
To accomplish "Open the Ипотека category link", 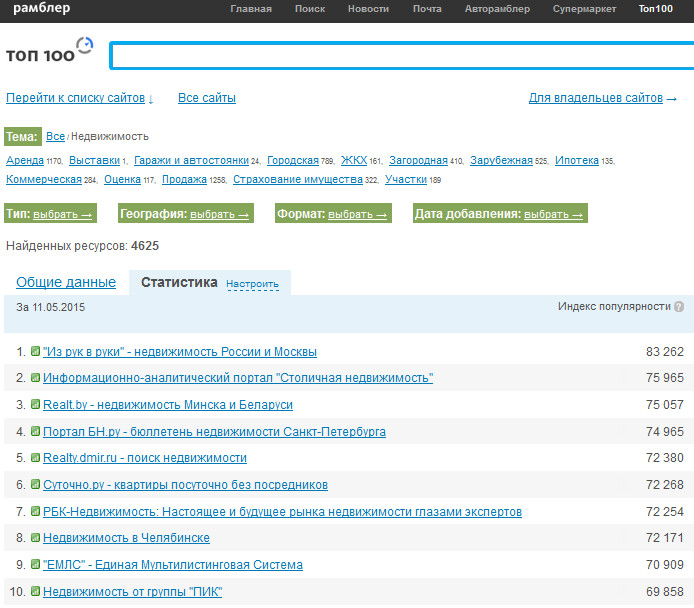I will pyautogui.click(x=577, y=160).
